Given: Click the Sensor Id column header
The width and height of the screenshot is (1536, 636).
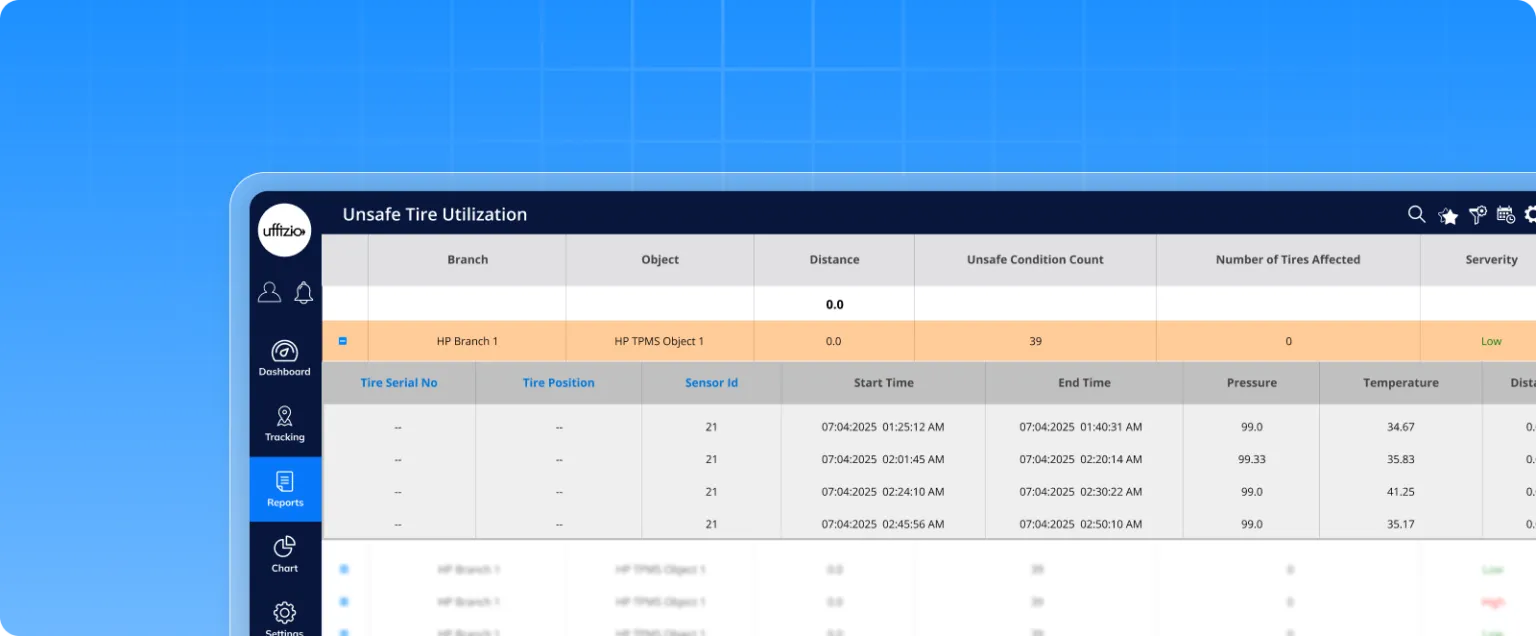Looking at the screenshot, I should 711,383.
